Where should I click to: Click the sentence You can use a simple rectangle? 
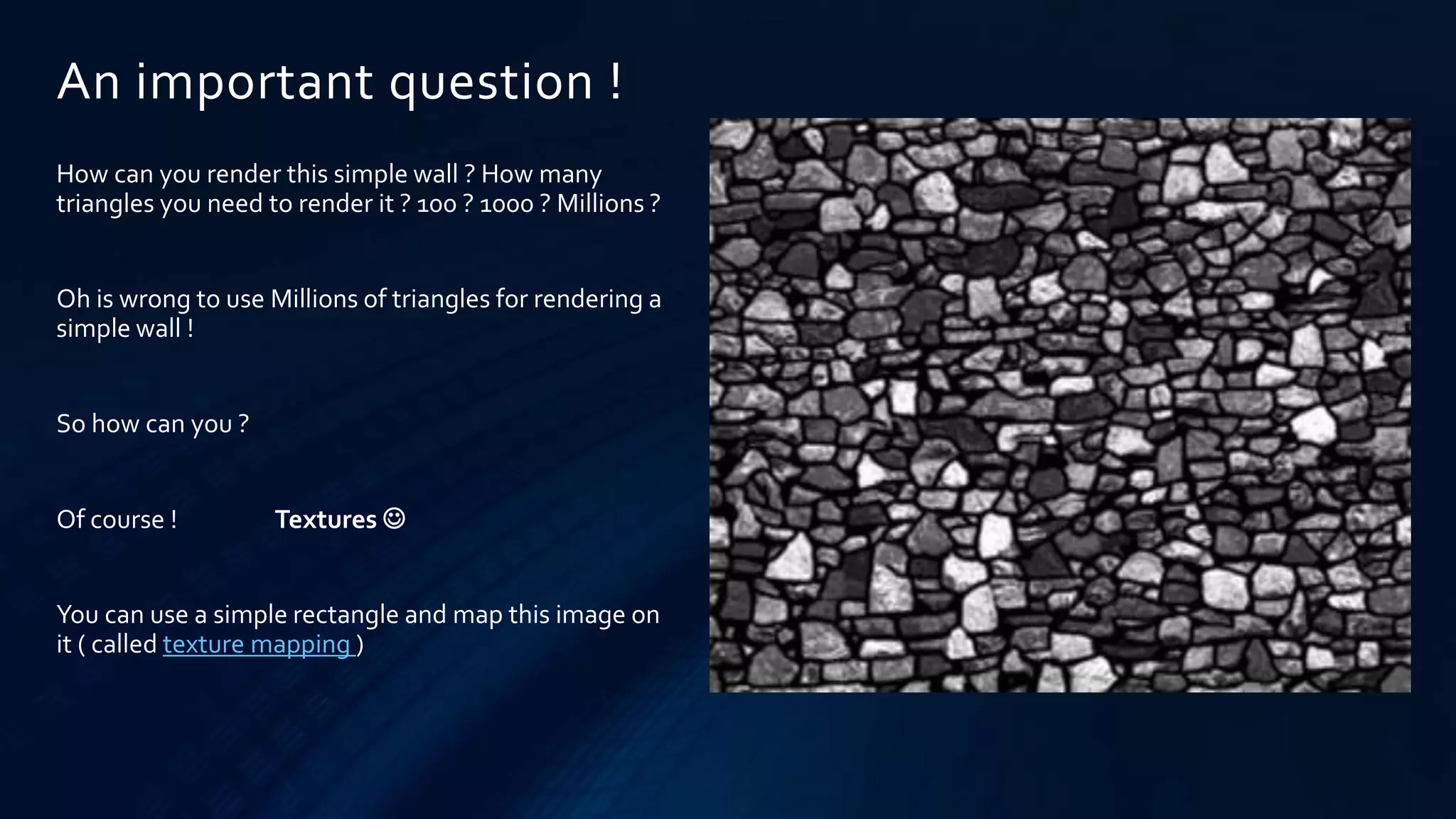tap(358, 614)
